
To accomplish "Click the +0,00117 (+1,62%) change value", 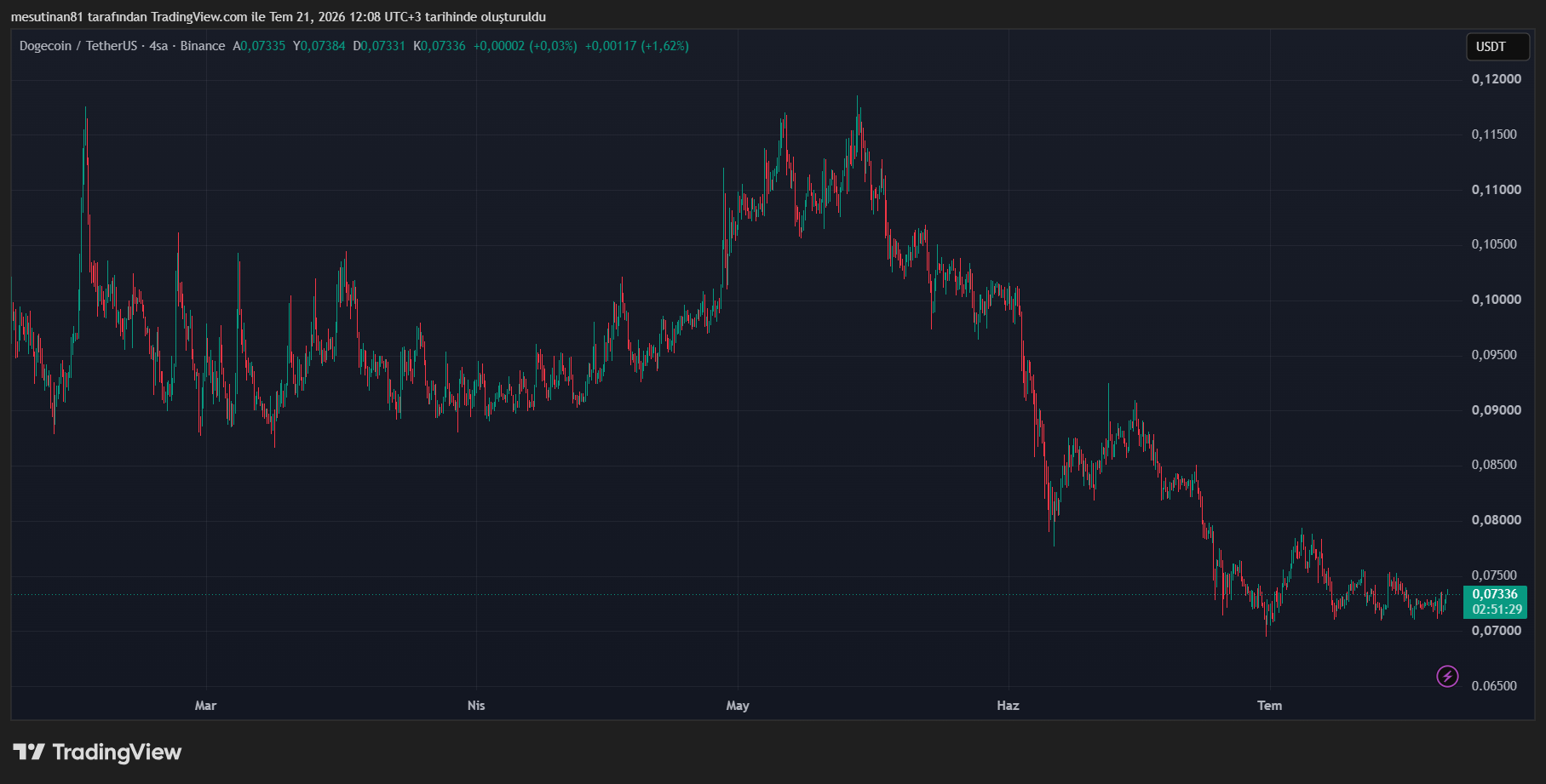I will [637, 46].
